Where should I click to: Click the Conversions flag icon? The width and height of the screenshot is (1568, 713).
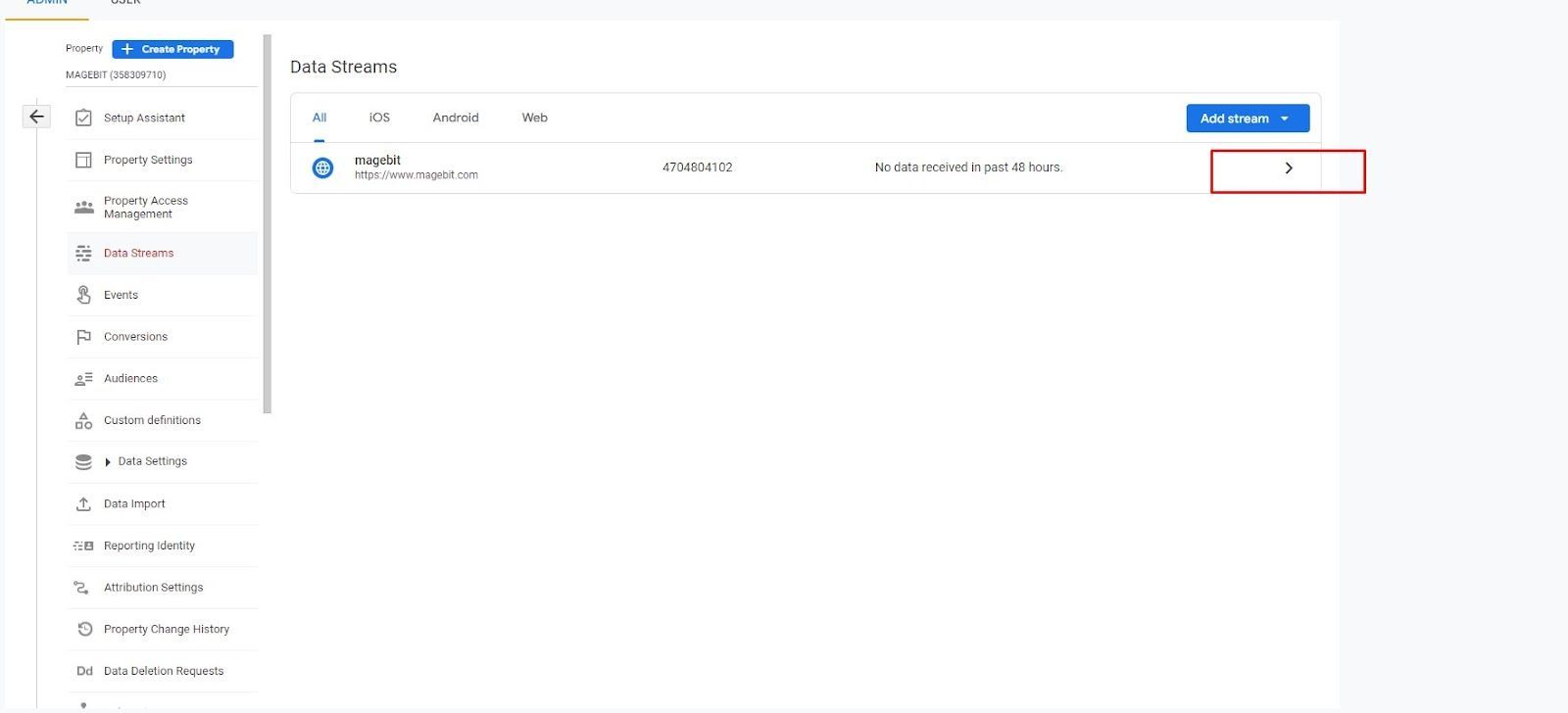[x=83, y=337]
